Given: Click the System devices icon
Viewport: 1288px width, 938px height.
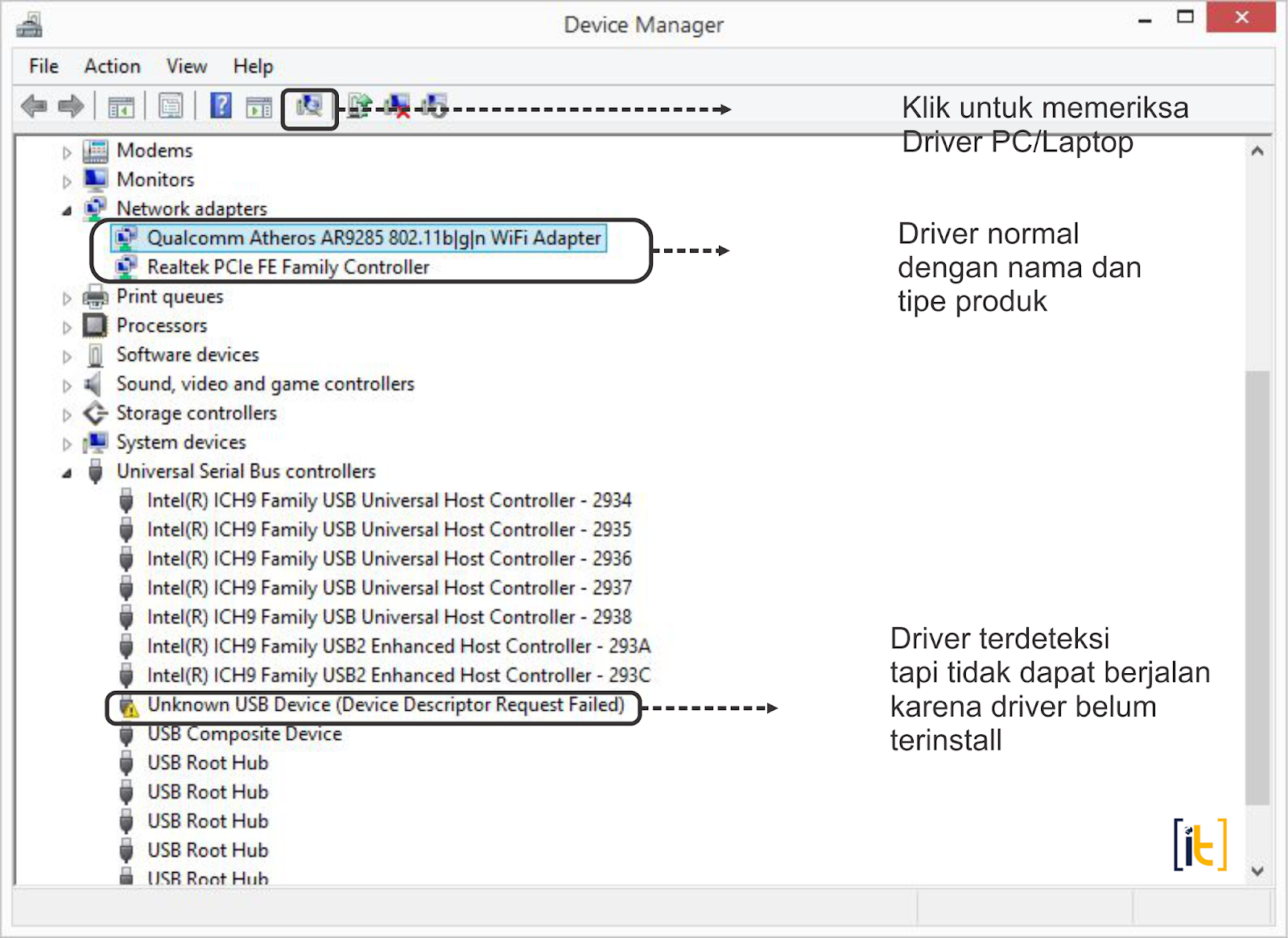Looking at the screenshot, I should click(x=95, y=442).
